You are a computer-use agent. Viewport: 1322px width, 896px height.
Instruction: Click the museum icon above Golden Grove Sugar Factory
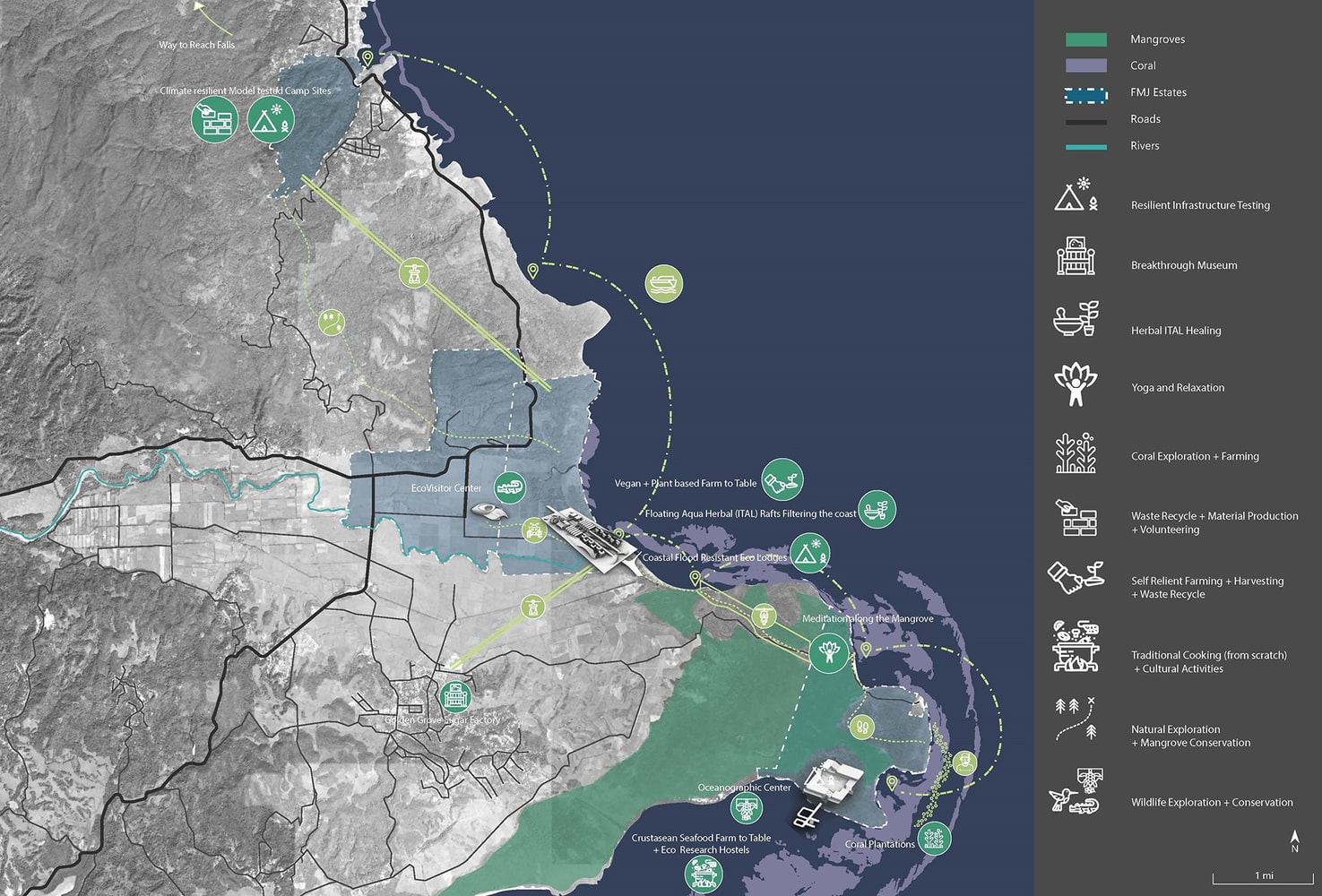[x=455, y=694]
